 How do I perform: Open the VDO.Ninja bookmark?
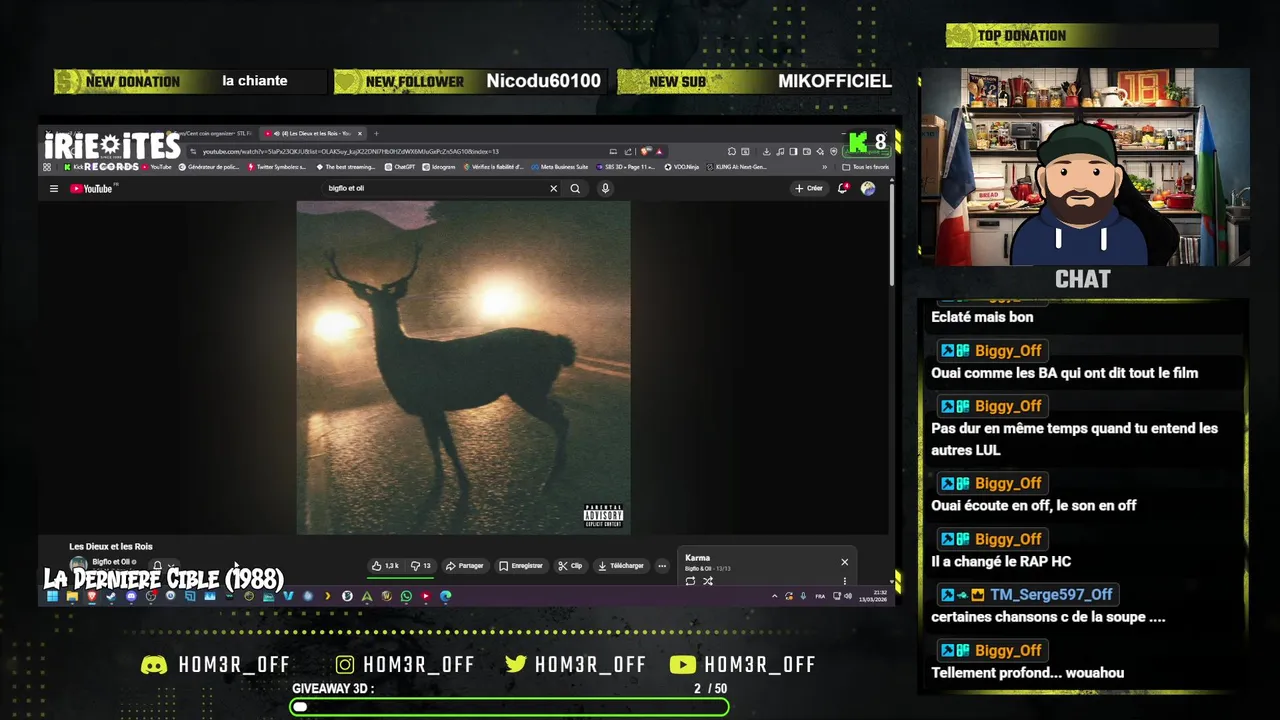pos(682,167)
